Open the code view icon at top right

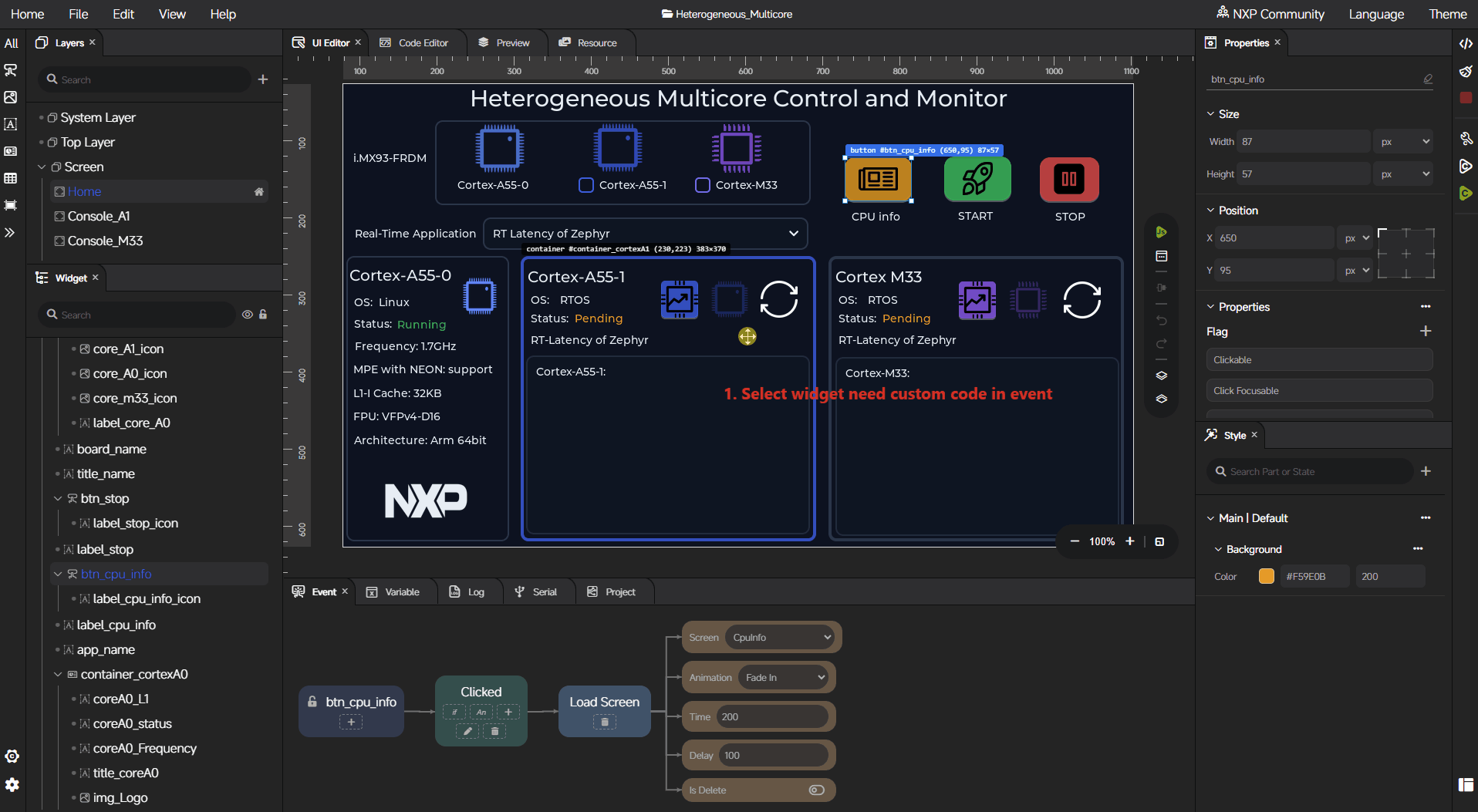pyautogui.click(x=1466, y=43)
